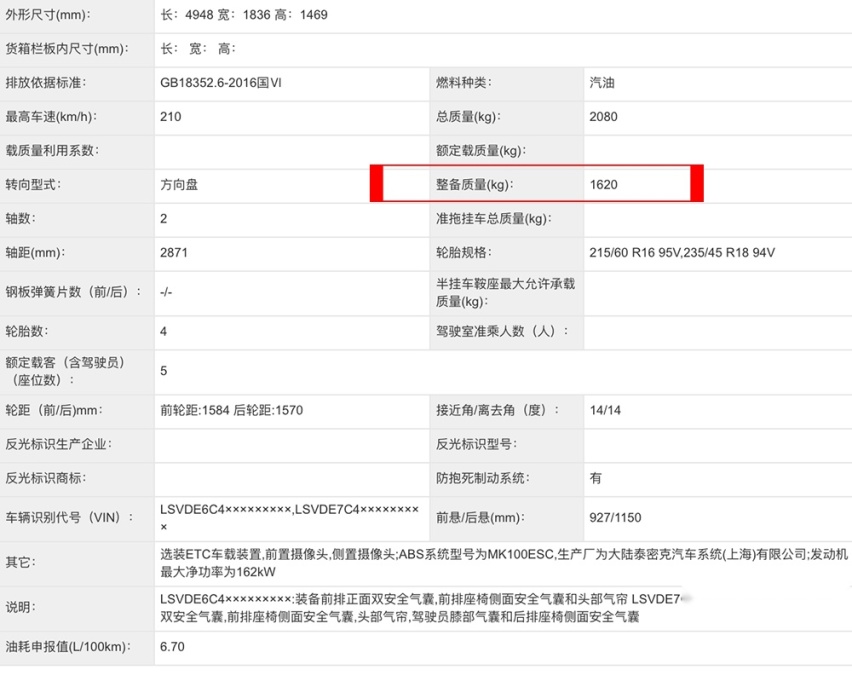
Task: Select the steering value 方向盘
Action: click(x=179, y=185)
